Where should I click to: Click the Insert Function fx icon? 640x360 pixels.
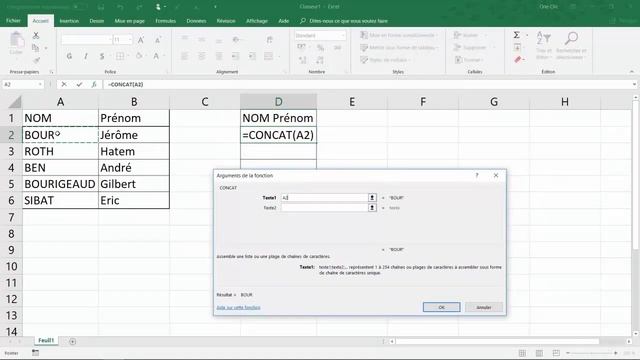pos(94,84)
